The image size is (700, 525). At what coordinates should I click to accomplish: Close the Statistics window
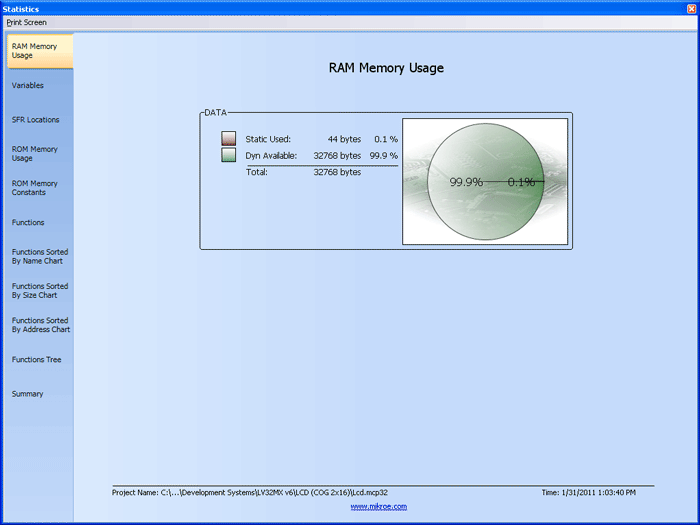pos(692,8)
